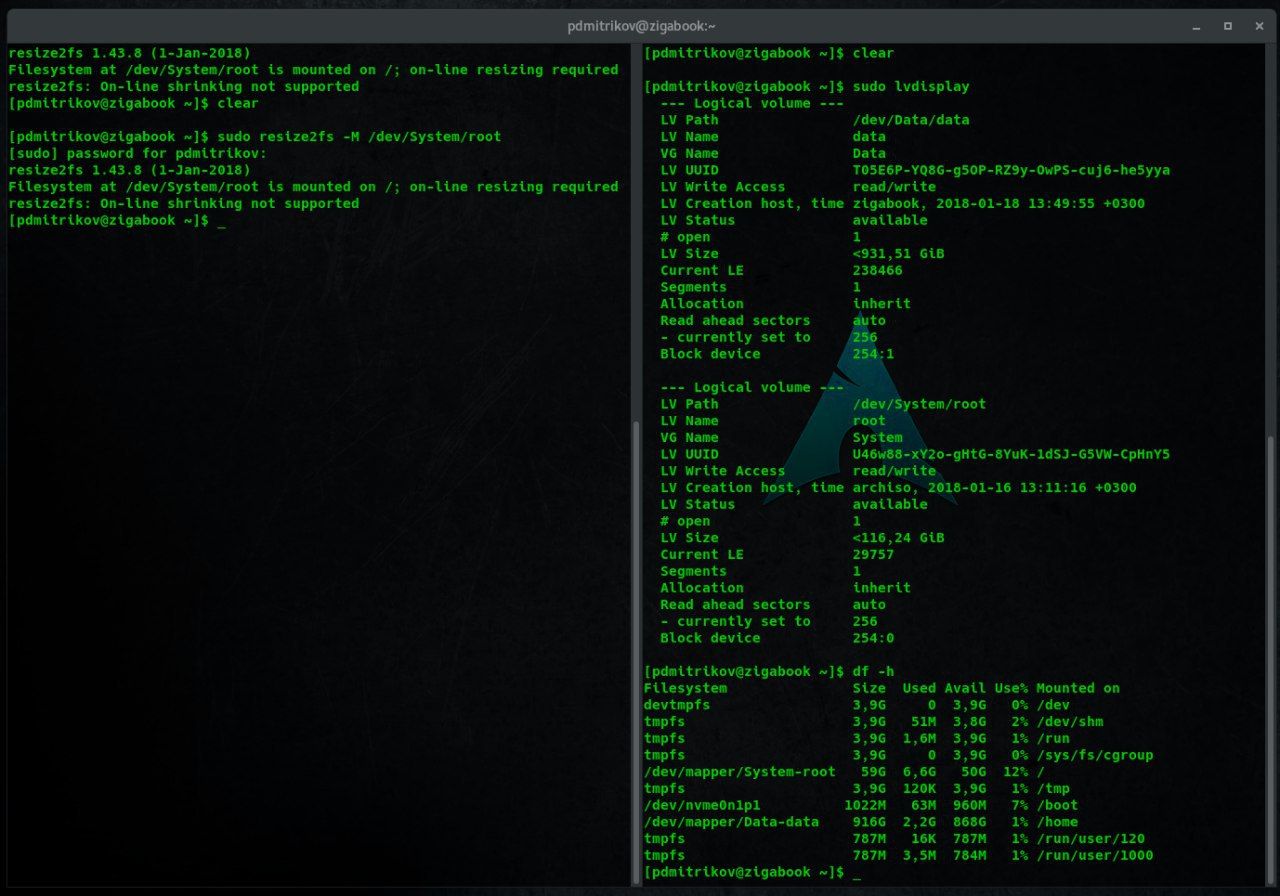The height and width of the screenshot is (896, 1280).
Task: Click the '/run/user/1000' mount point
Action: [x=1094, y=856]
